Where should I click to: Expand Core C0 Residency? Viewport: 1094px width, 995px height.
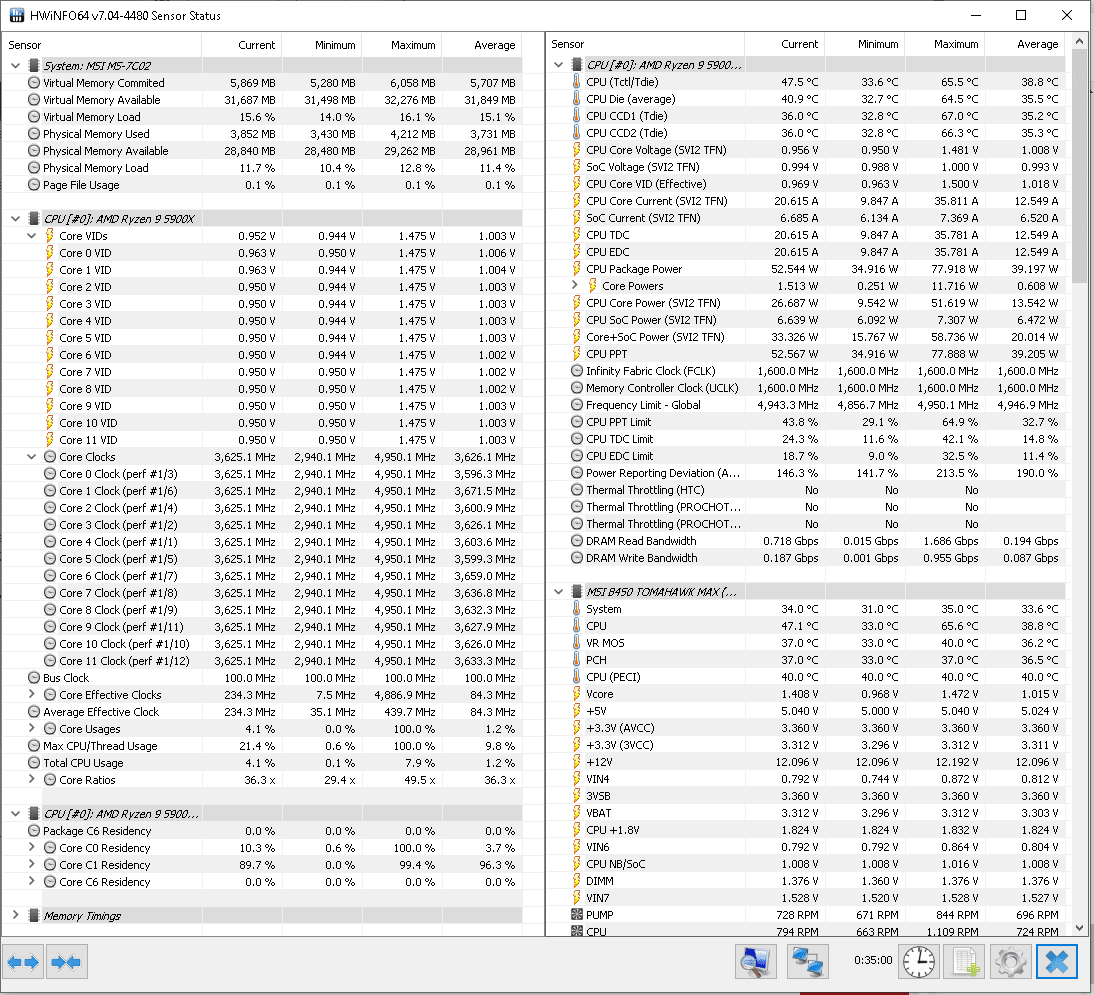point(31,847)
